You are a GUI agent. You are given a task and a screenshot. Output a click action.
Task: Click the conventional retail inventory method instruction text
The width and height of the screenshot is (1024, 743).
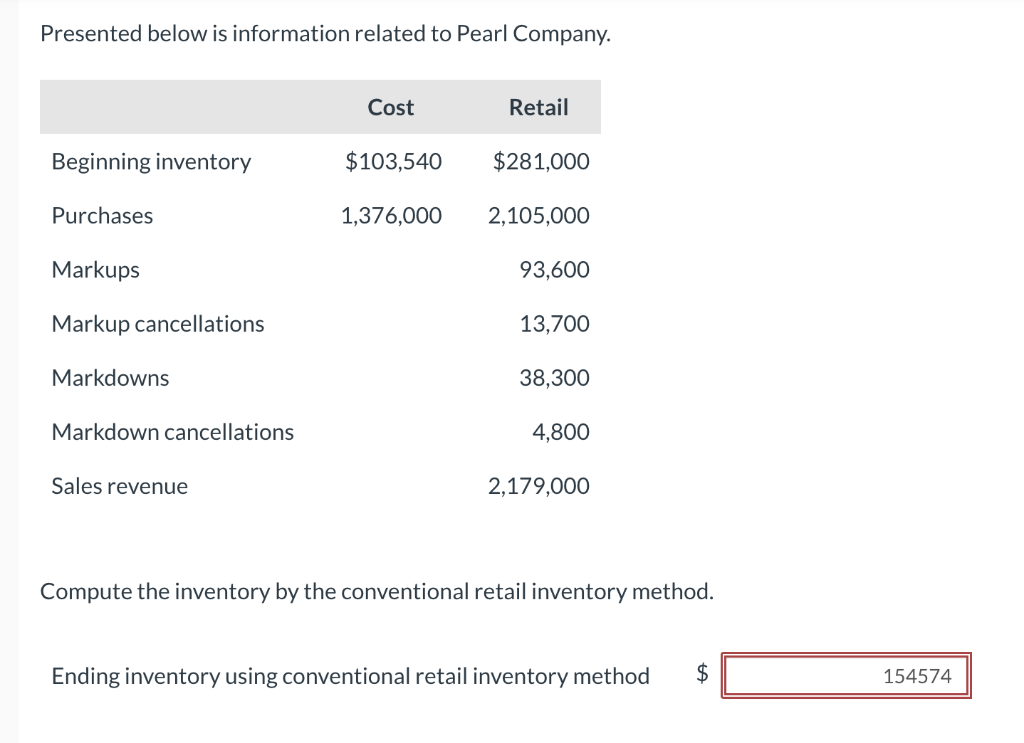[376, 591]
